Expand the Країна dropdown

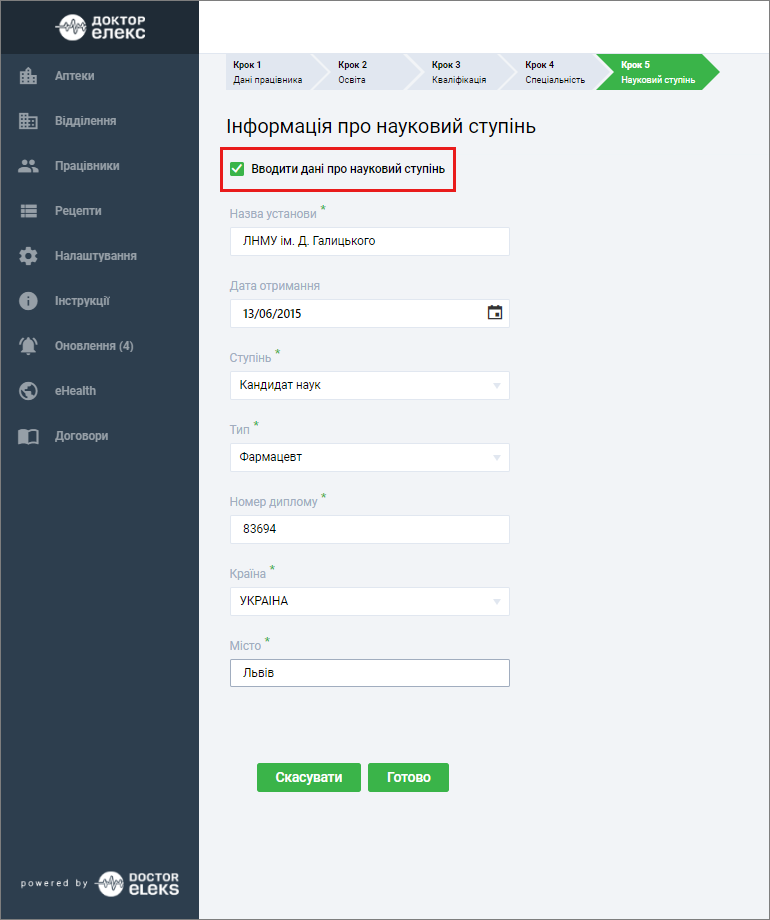tap(370, 601)
